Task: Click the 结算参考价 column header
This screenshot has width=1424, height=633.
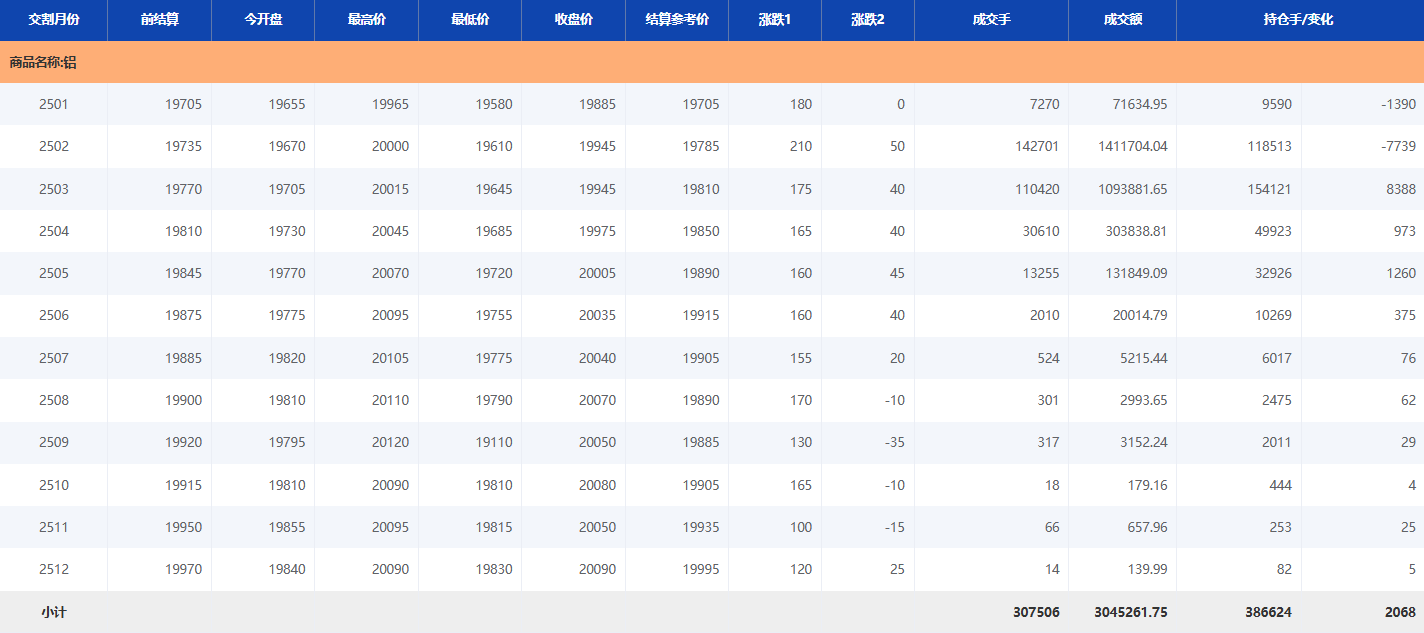Action: click(677, 20)
